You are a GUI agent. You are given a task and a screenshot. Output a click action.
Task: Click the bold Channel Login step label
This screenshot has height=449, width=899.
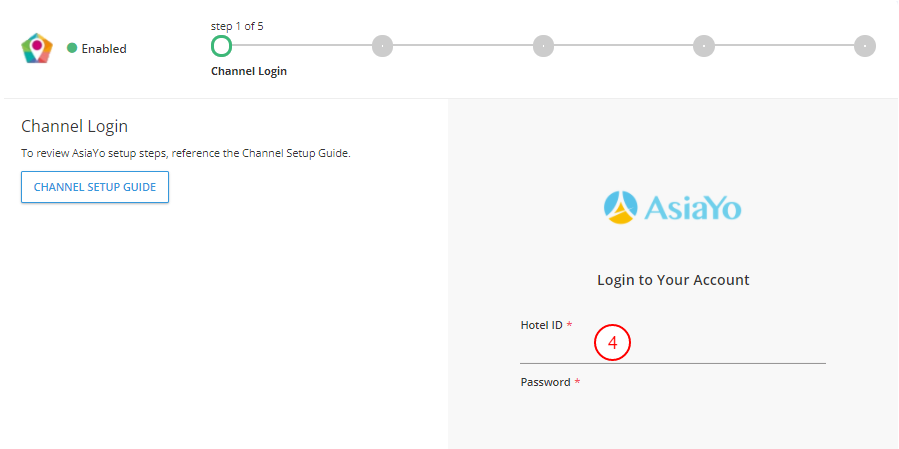[x=249, y=72]
